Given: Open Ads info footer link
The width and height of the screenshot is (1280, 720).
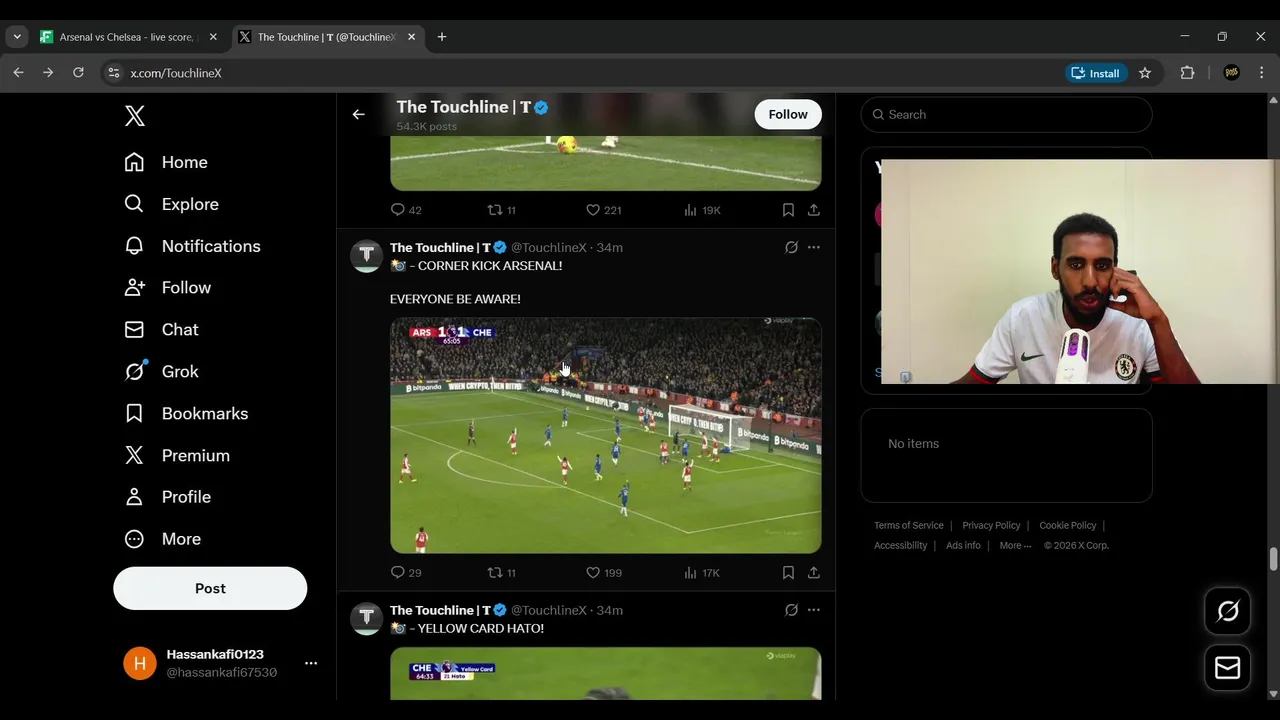Looking at the screenshot, I should click(963, 546).
